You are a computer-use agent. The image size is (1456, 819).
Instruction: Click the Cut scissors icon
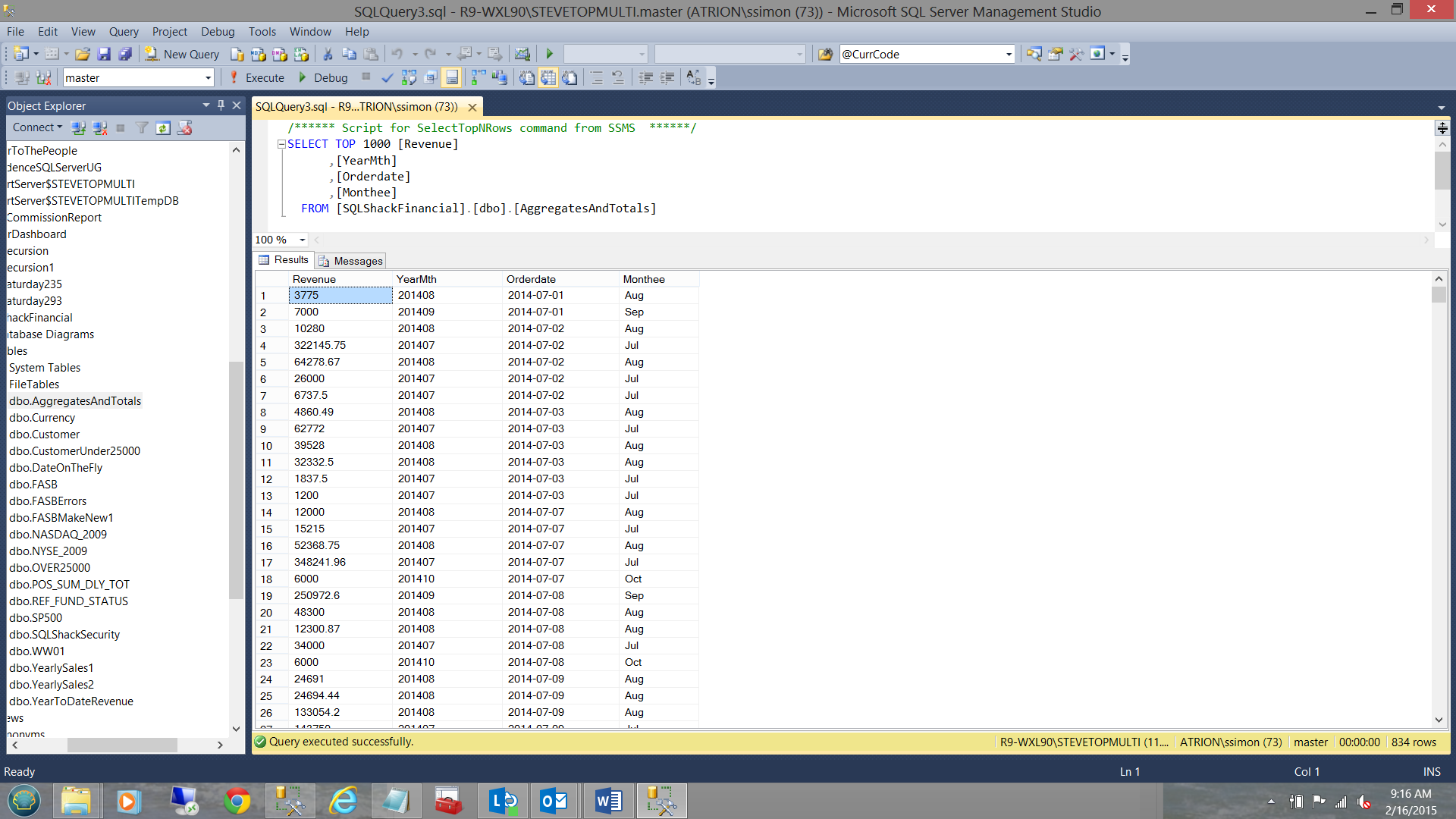click(328, 54)
